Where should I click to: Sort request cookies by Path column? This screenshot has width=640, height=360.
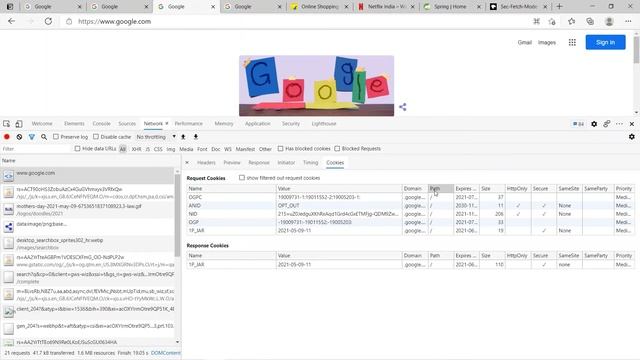[440, 189]
